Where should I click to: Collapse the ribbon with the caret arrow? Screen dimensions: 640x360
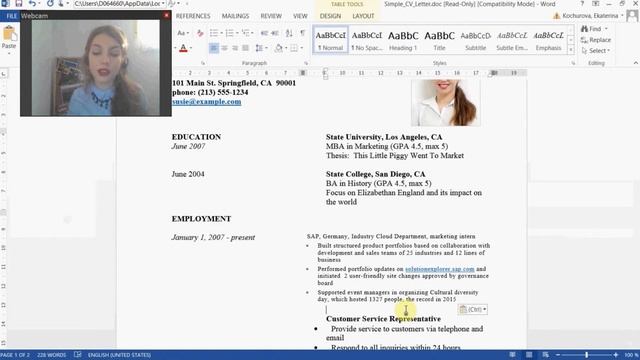(636, 63)
